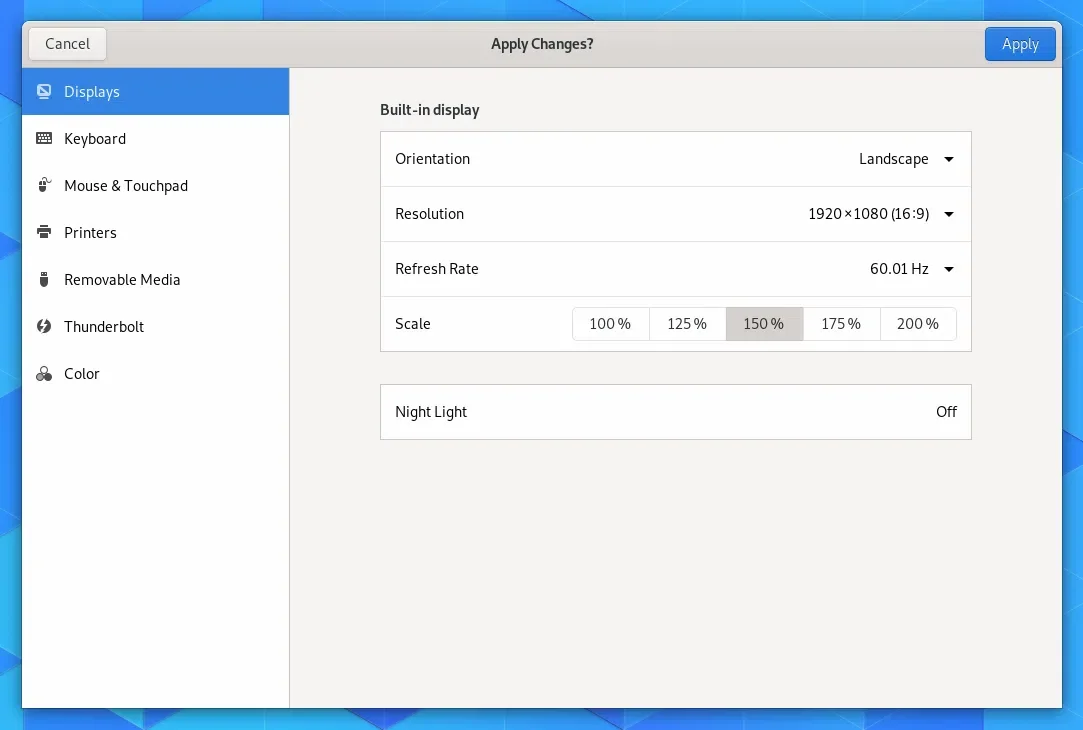Keep scale at the selected 150%

(x=764, y=323)
